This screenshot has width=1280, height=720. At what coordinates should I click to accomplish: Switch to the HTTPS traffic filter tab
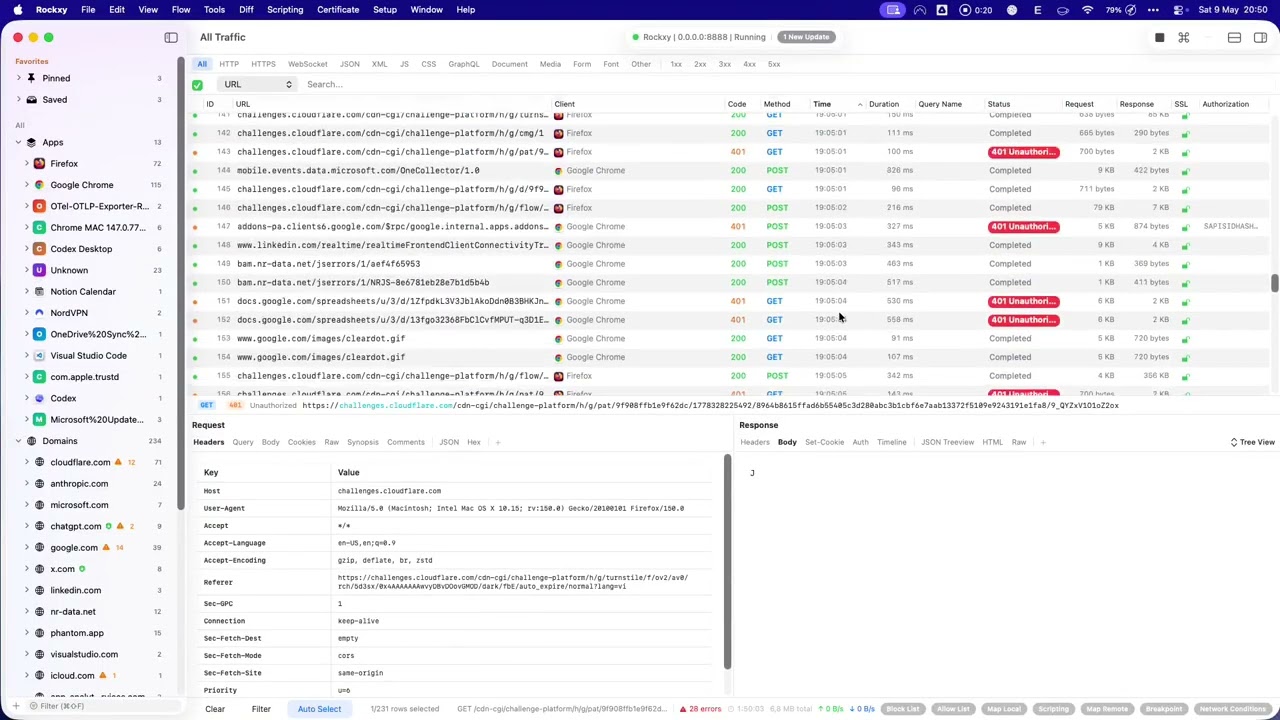264,64
